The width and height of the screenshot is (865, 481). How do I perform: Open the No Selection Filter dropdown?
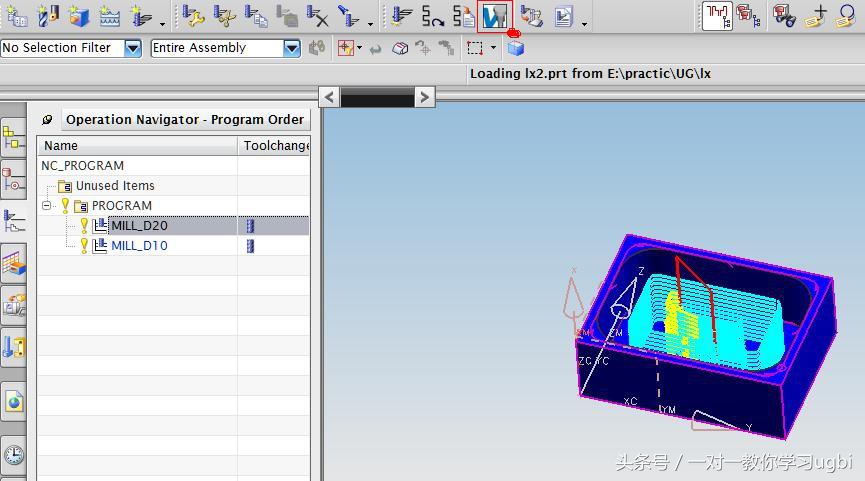tap(132, 48)
